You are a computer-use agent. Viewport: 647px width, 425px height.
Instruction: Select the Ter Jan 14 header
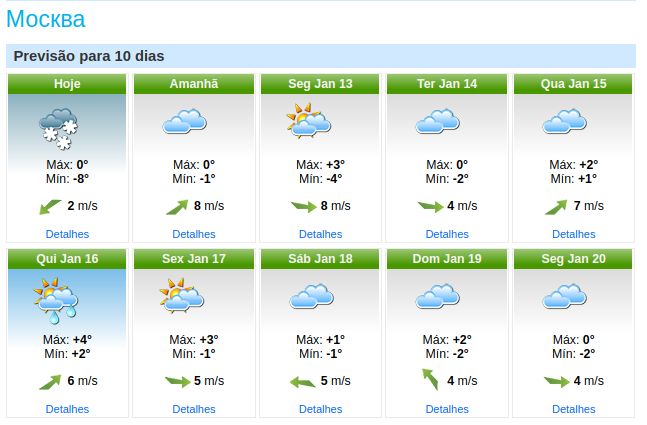pos(447,84)
